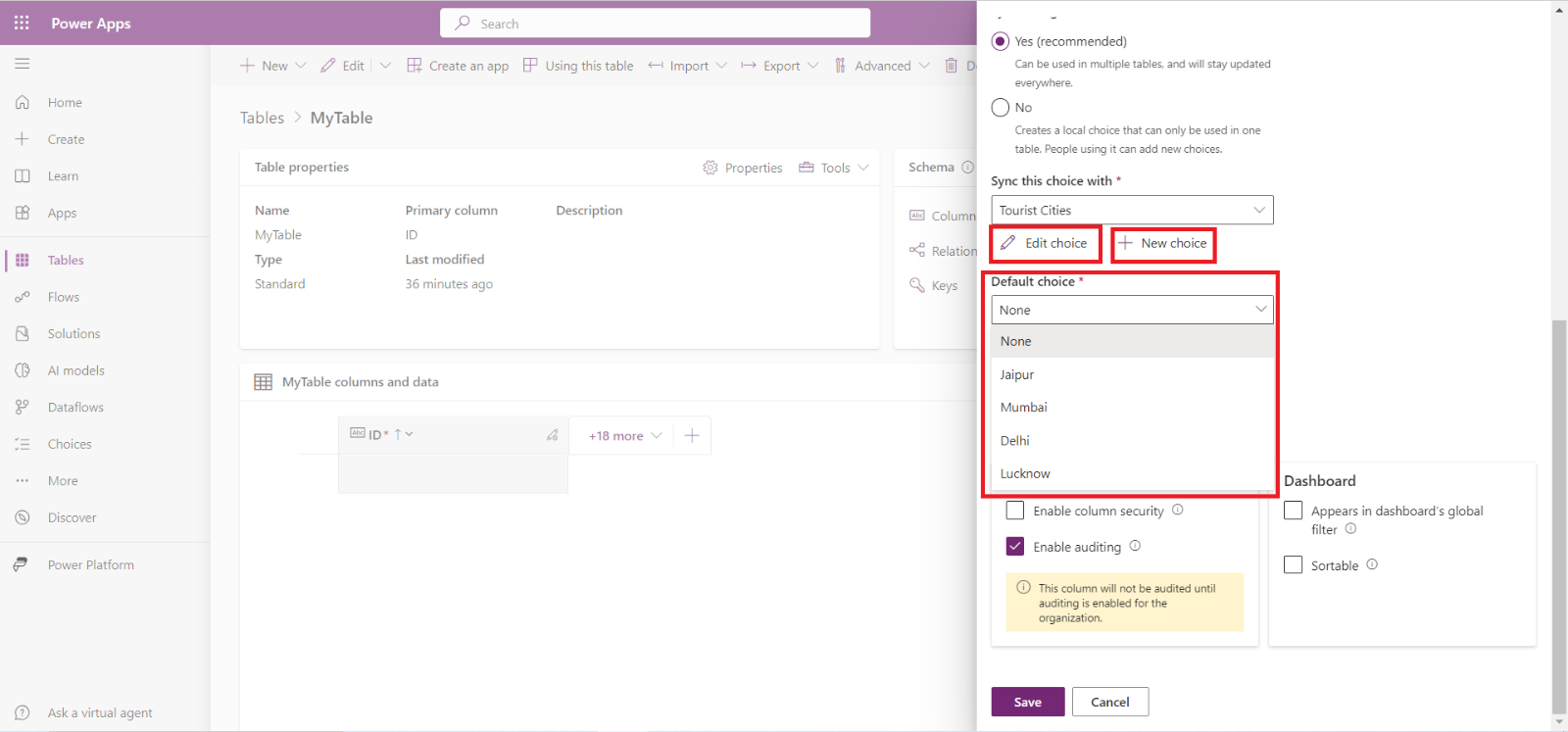Open the Tools dropdown in Table properties
The image size is (1568, 732).
coord(834,168)
